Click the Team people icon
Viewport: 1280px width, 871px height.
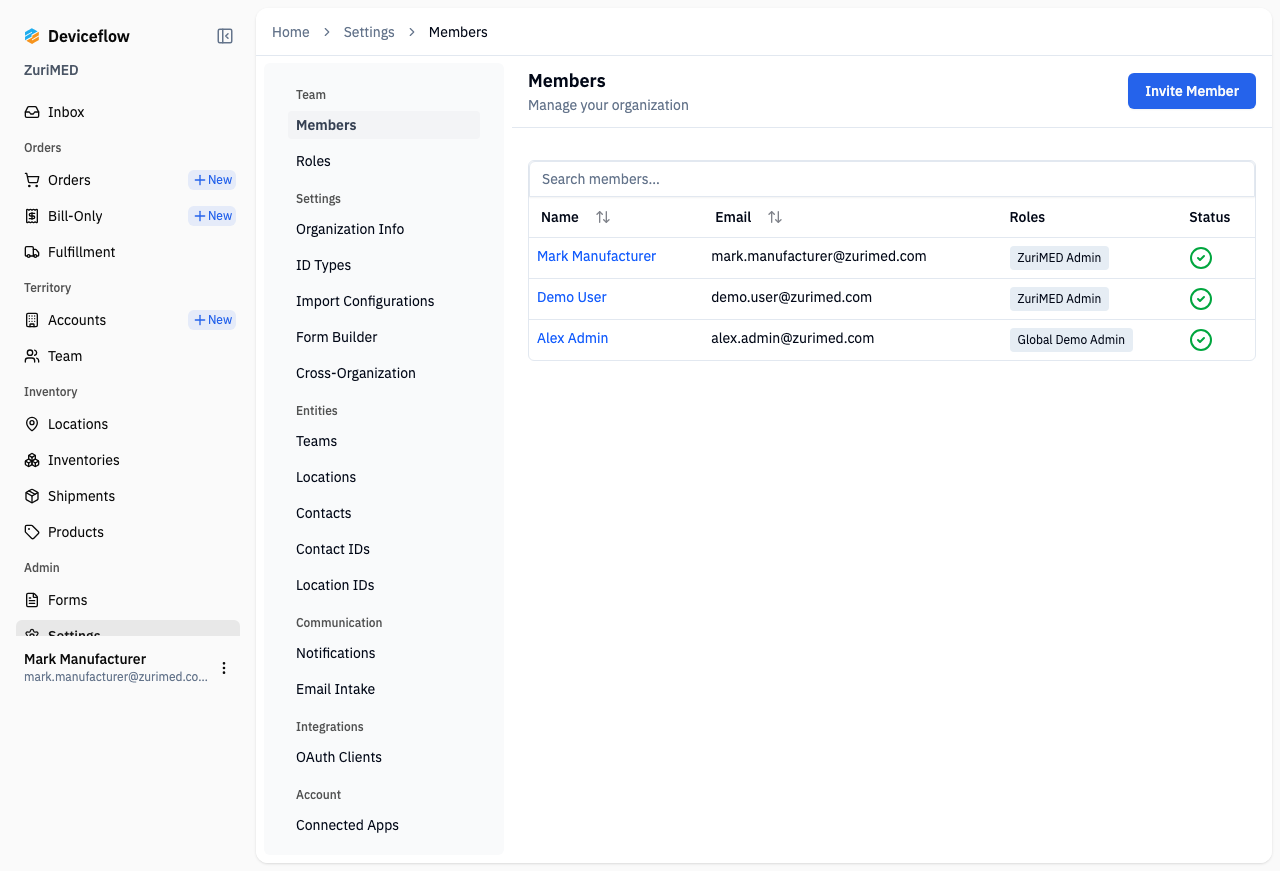click(32, 356)
